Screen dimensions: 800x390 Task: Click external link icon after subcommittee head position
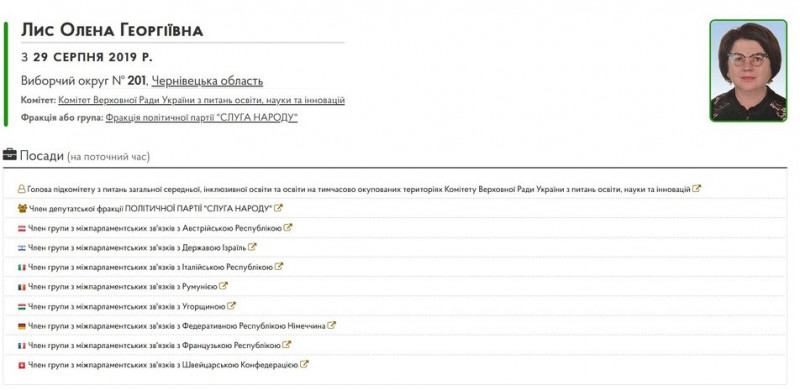tap(697, 188)
